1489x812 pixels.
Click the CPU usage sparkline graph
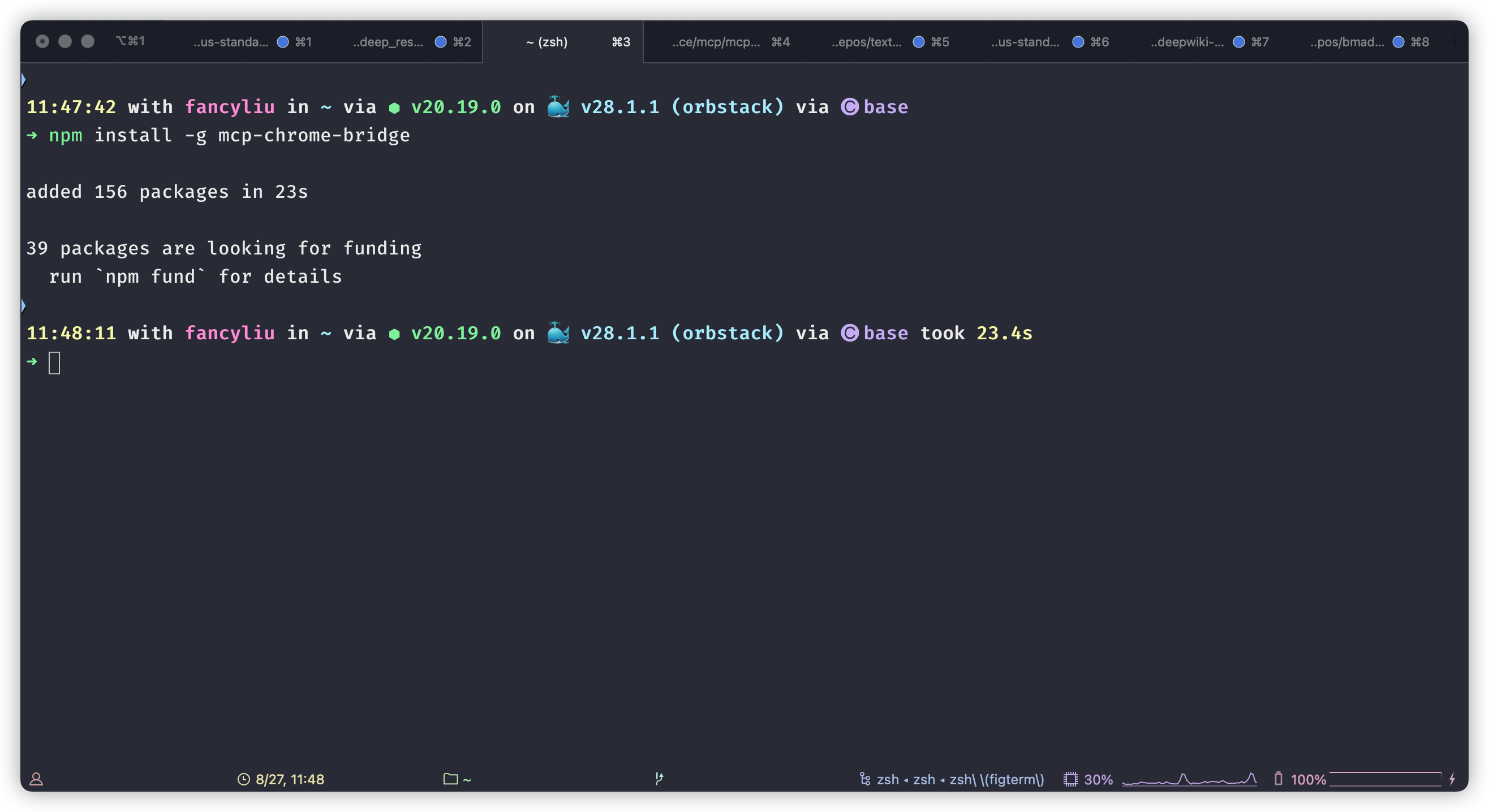[x=1189, y=779]
